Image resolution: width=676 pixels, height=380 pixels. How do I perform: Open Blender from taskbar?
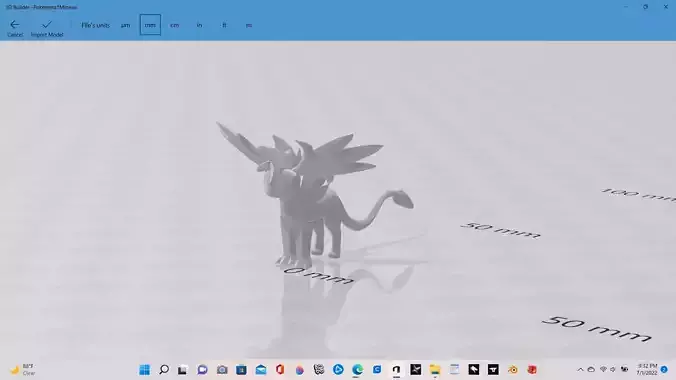point(513,370)
